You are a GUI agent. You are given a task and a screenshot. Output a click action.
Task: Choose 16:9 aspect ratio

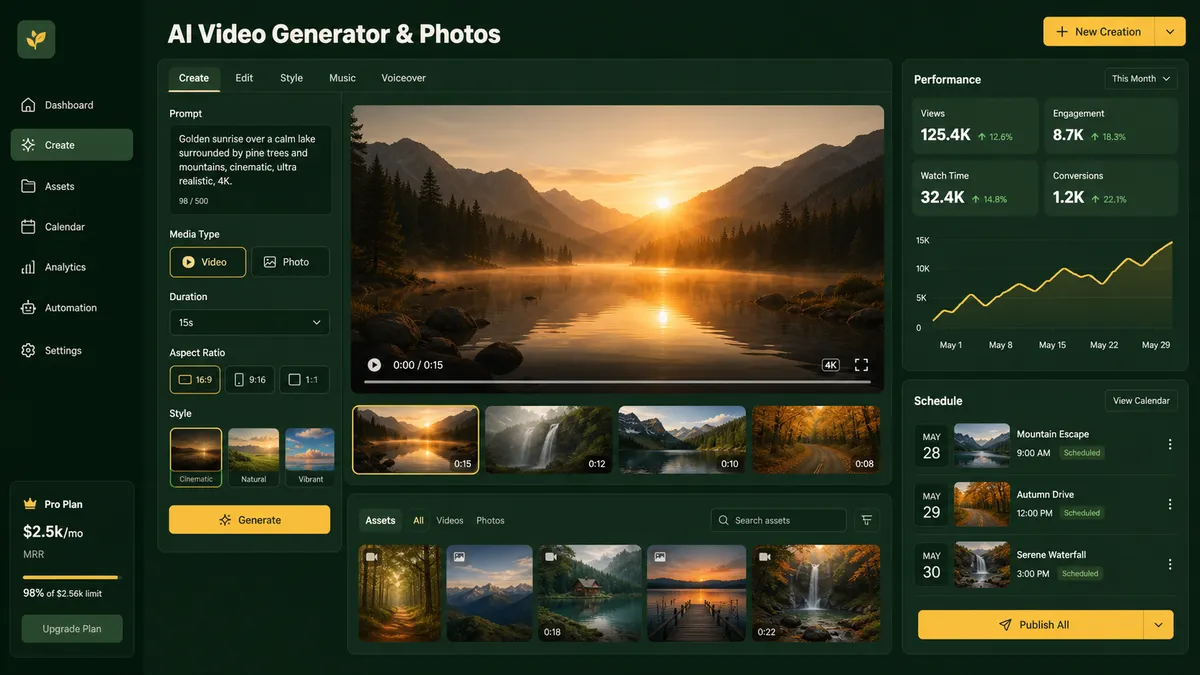pyautogui.click(x=195, y=380)
